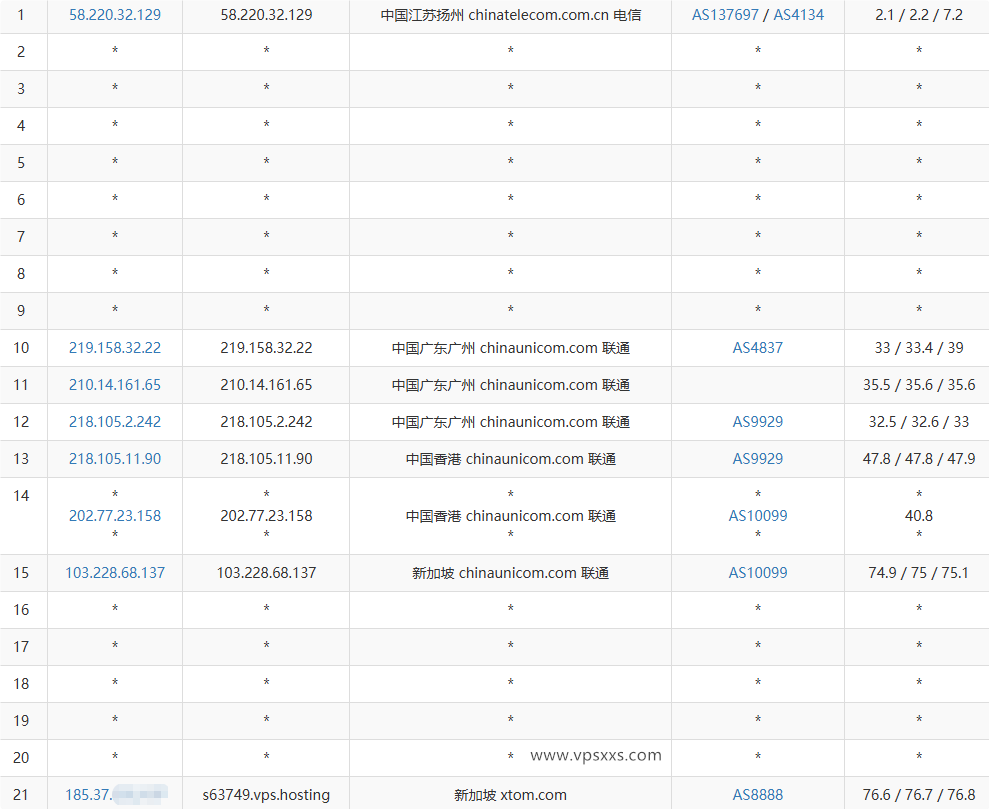989x809 pixels.
Task: Open IP link 218.105.2.242
Action: tap(115, 422)
